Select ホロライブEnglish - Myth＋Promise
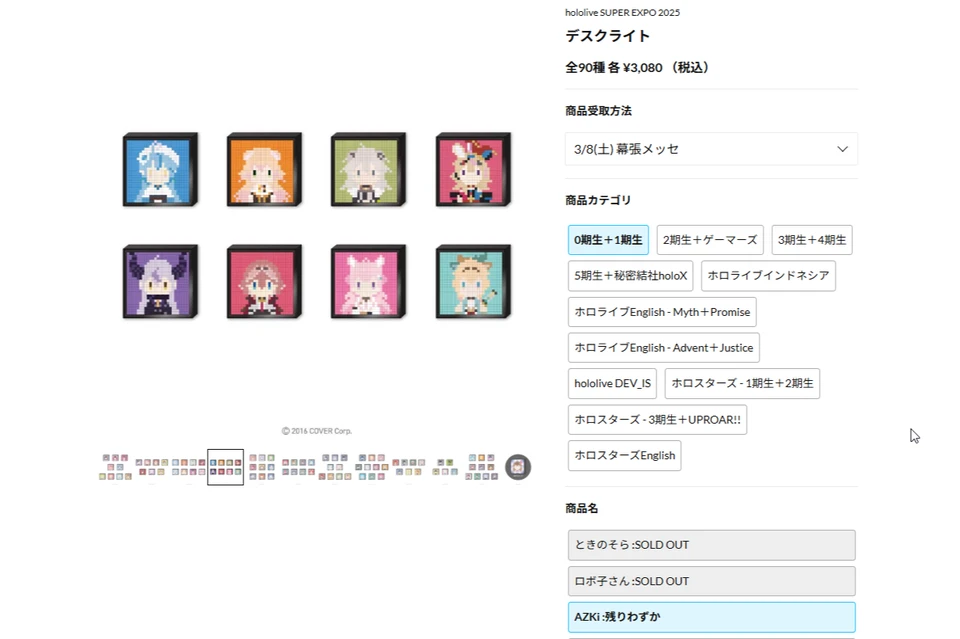This screenshot has width=960, height=639. (x=662, y=312)
